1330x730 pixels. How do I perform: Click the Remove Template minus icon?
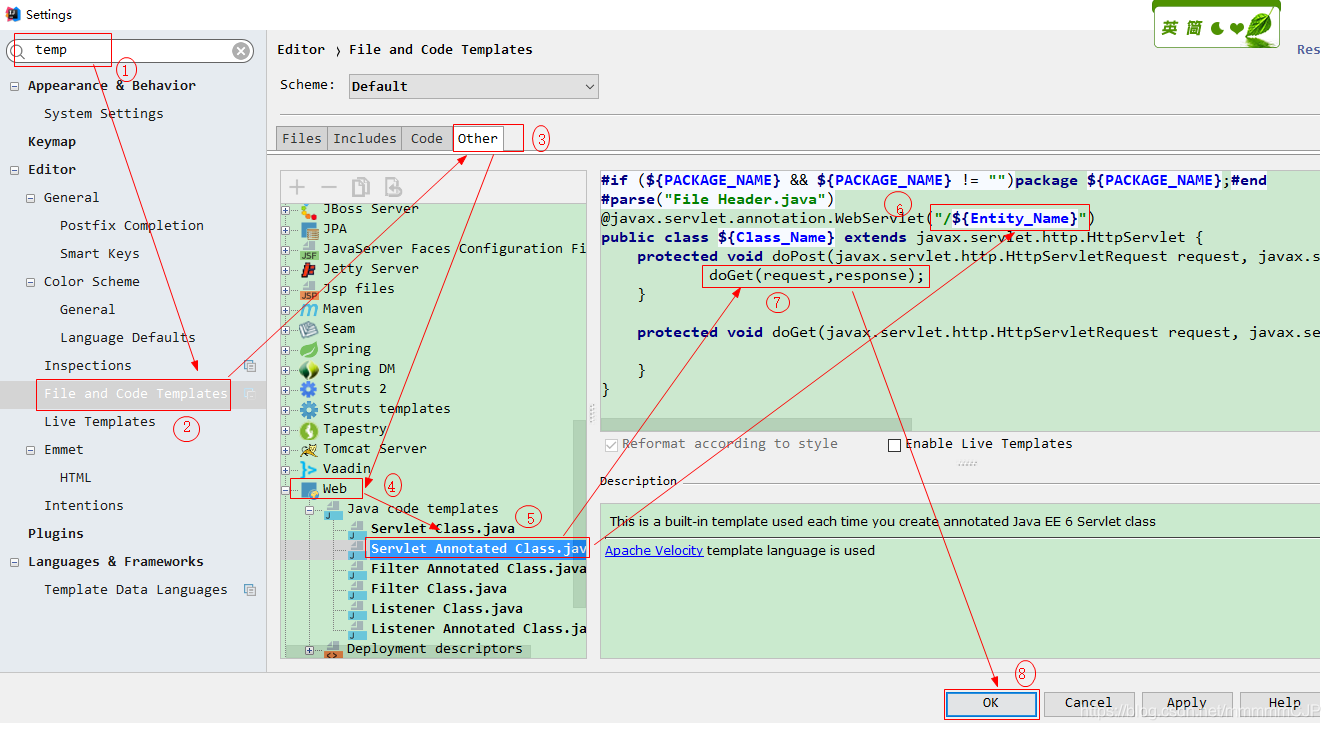click(328, 187)
